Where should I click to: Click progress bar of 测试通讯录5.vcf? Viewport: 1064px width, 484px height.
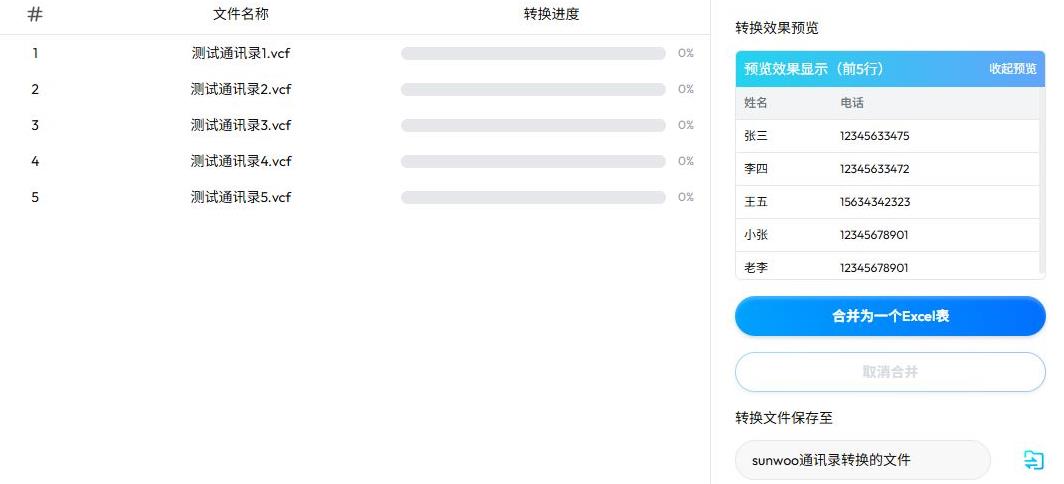point(533,197)
